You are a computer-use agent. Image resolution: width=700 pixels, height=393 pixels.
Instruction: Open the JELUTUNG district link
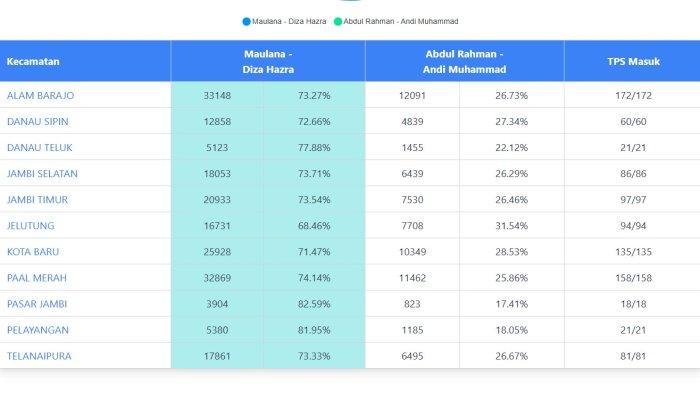point(31,226)
